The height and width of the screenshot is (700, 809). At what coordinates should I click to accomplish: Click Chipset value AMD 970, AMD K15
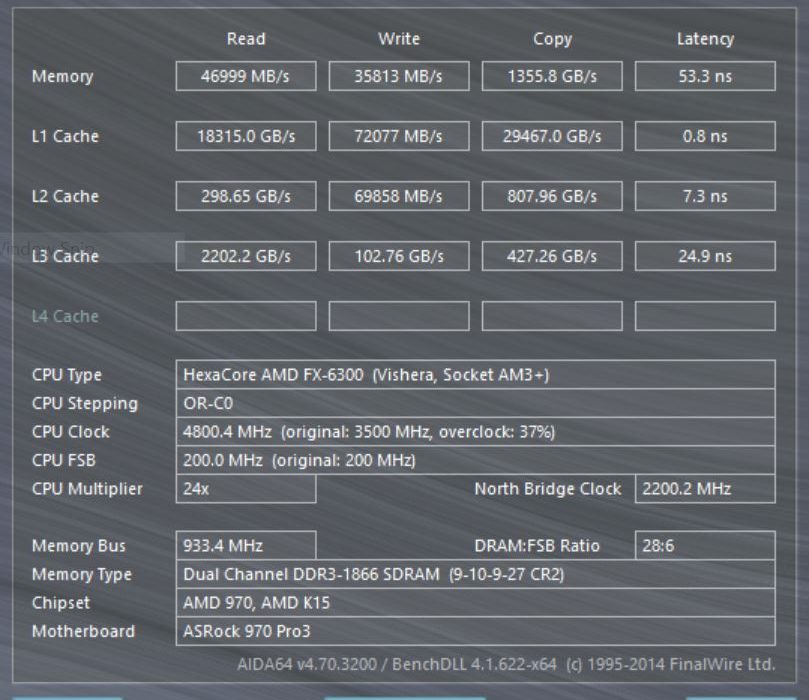point(475,602)
